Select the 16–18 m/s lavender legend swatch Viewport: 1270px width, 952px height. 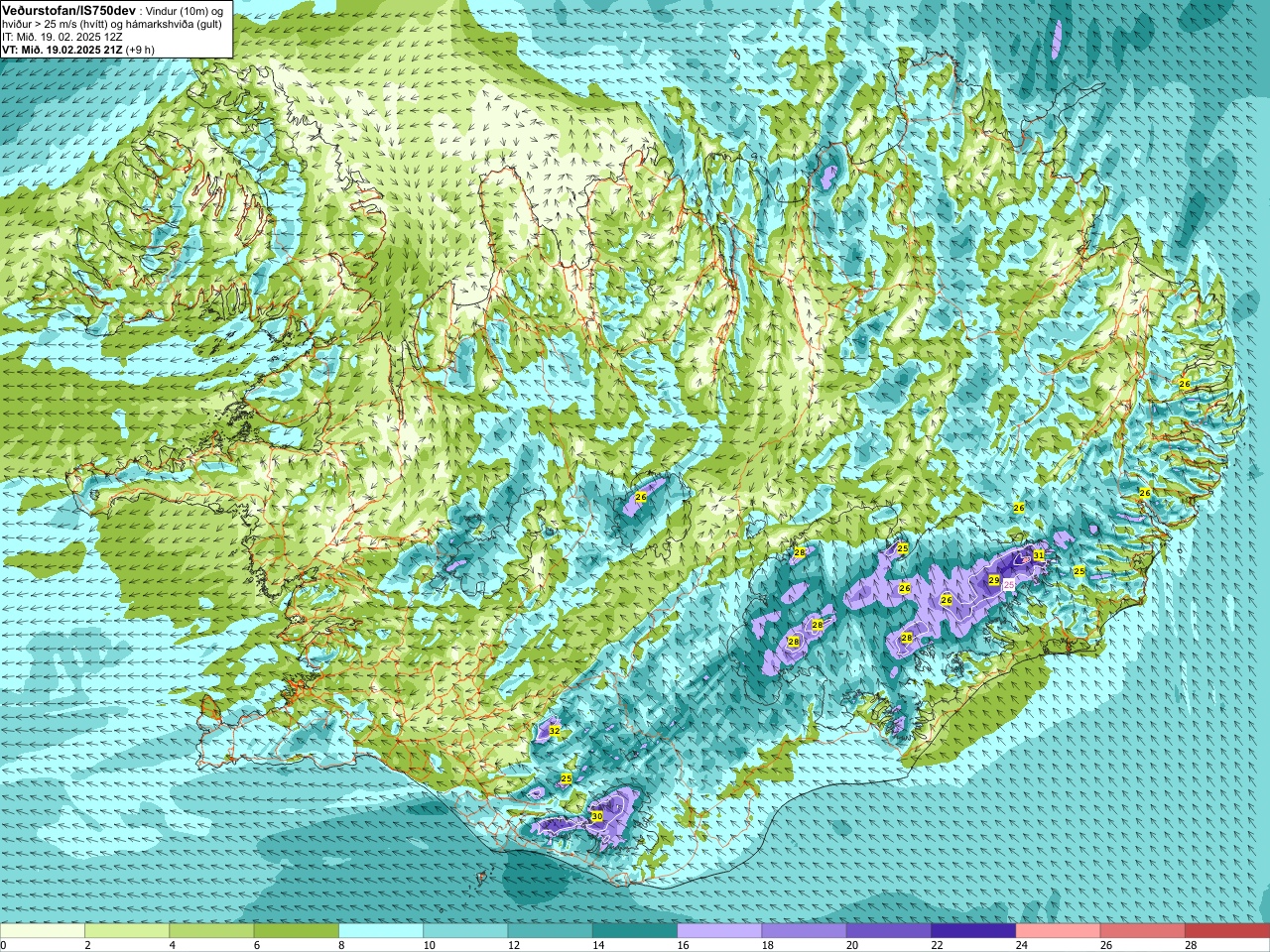719,931
